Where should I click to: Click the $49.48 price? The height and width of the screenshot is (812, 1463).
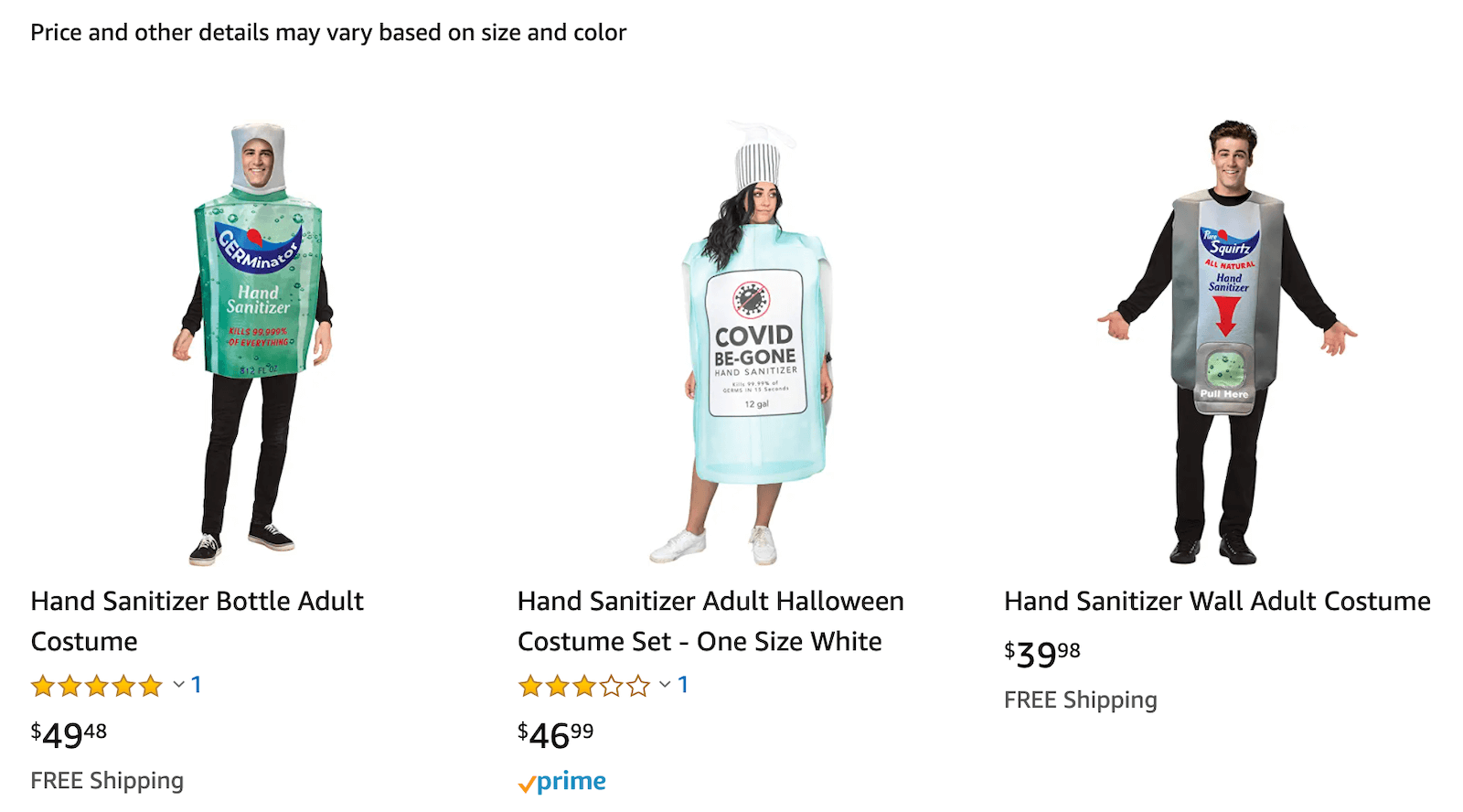(69, 734)
